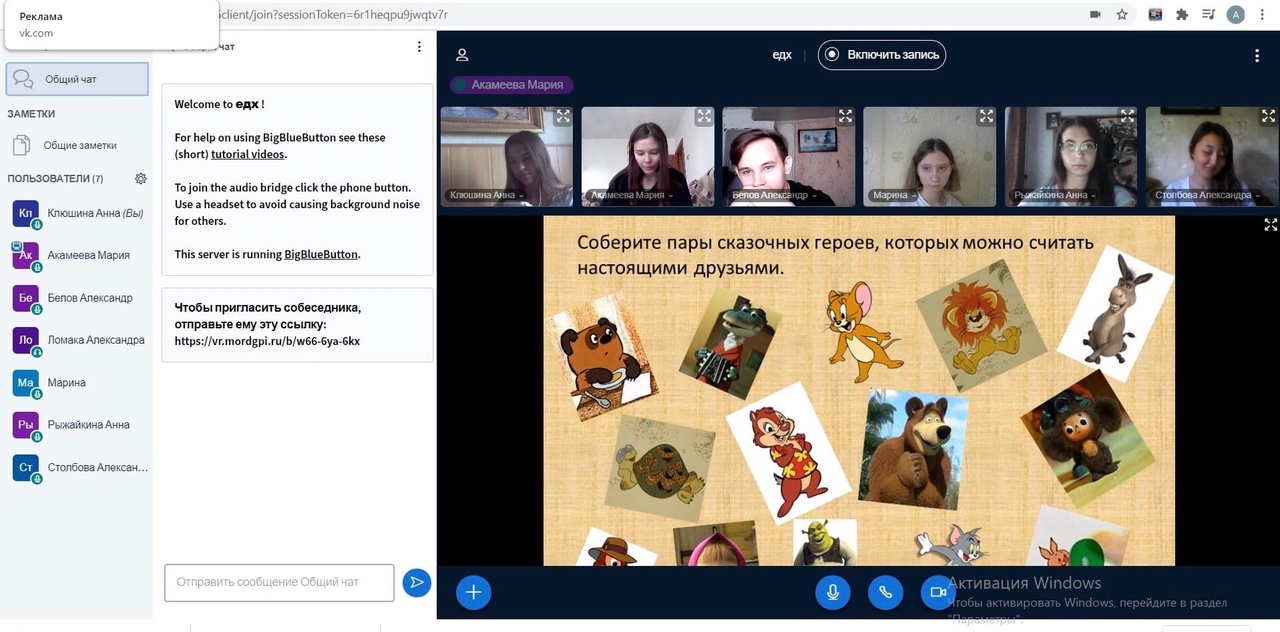The image size is (1280, 632).
Task: Make Рыжайкина Анна webcam fullscreen
Action: (1127, 116)
